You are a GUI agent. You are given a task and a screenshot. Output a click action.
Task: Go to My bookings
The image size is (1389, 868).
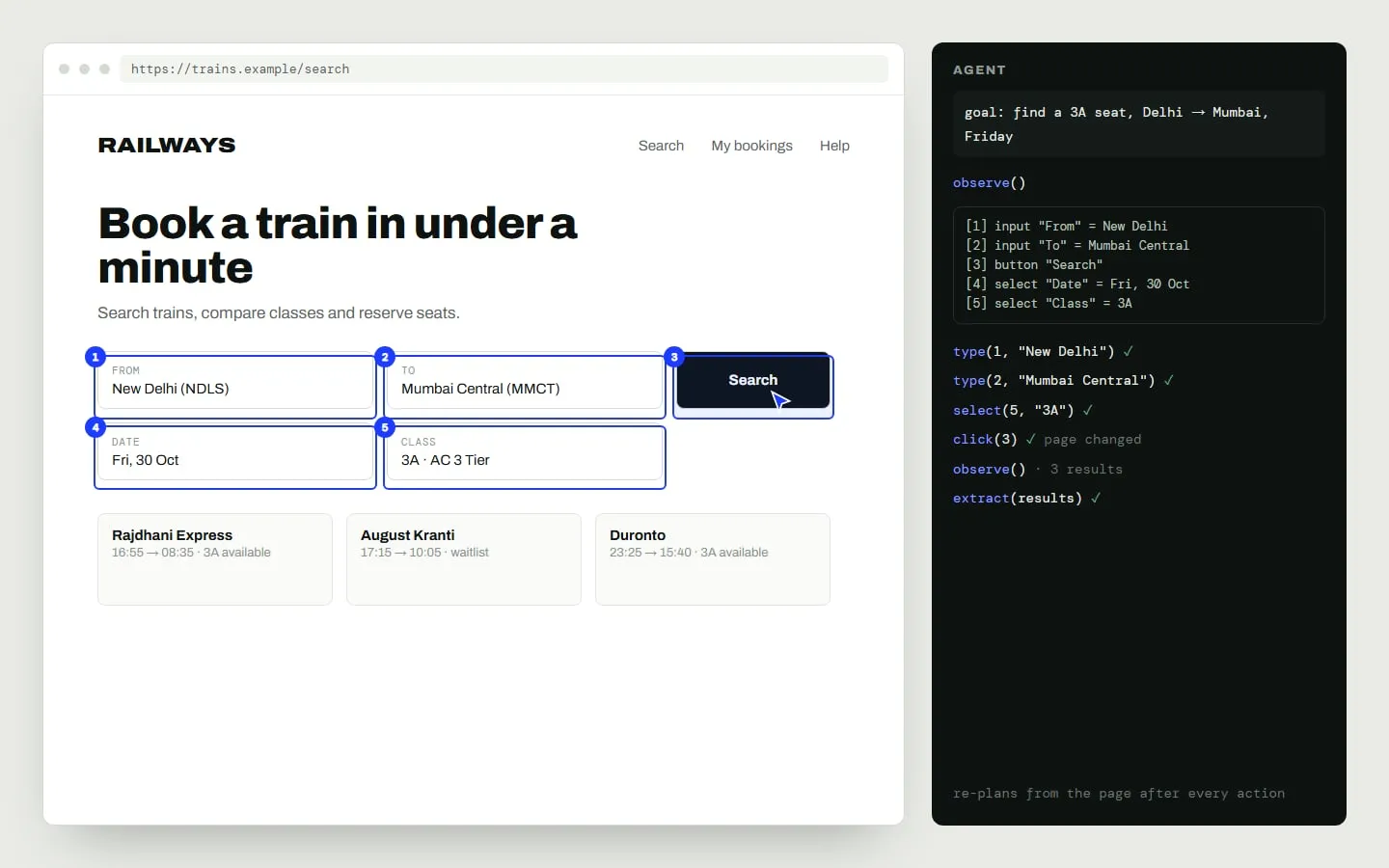751,146
